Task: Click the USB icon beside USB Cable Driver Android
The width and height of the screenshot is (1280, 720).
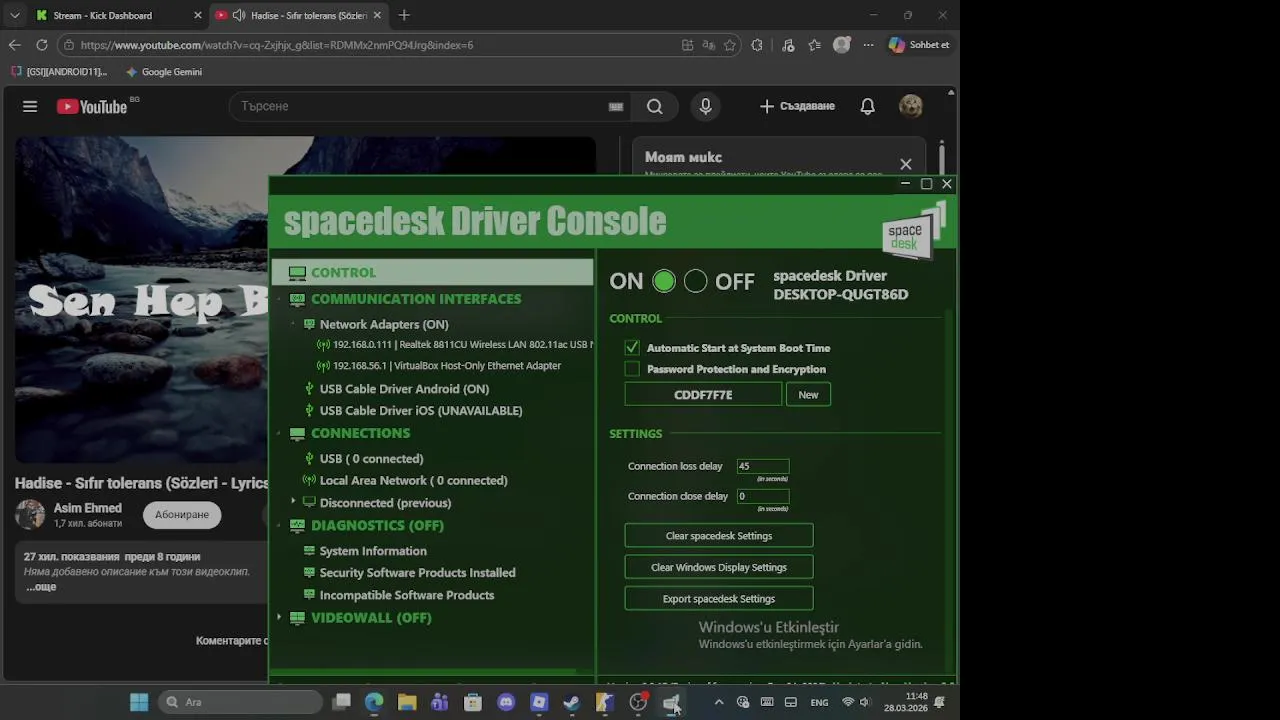Action: coord(309,389)
